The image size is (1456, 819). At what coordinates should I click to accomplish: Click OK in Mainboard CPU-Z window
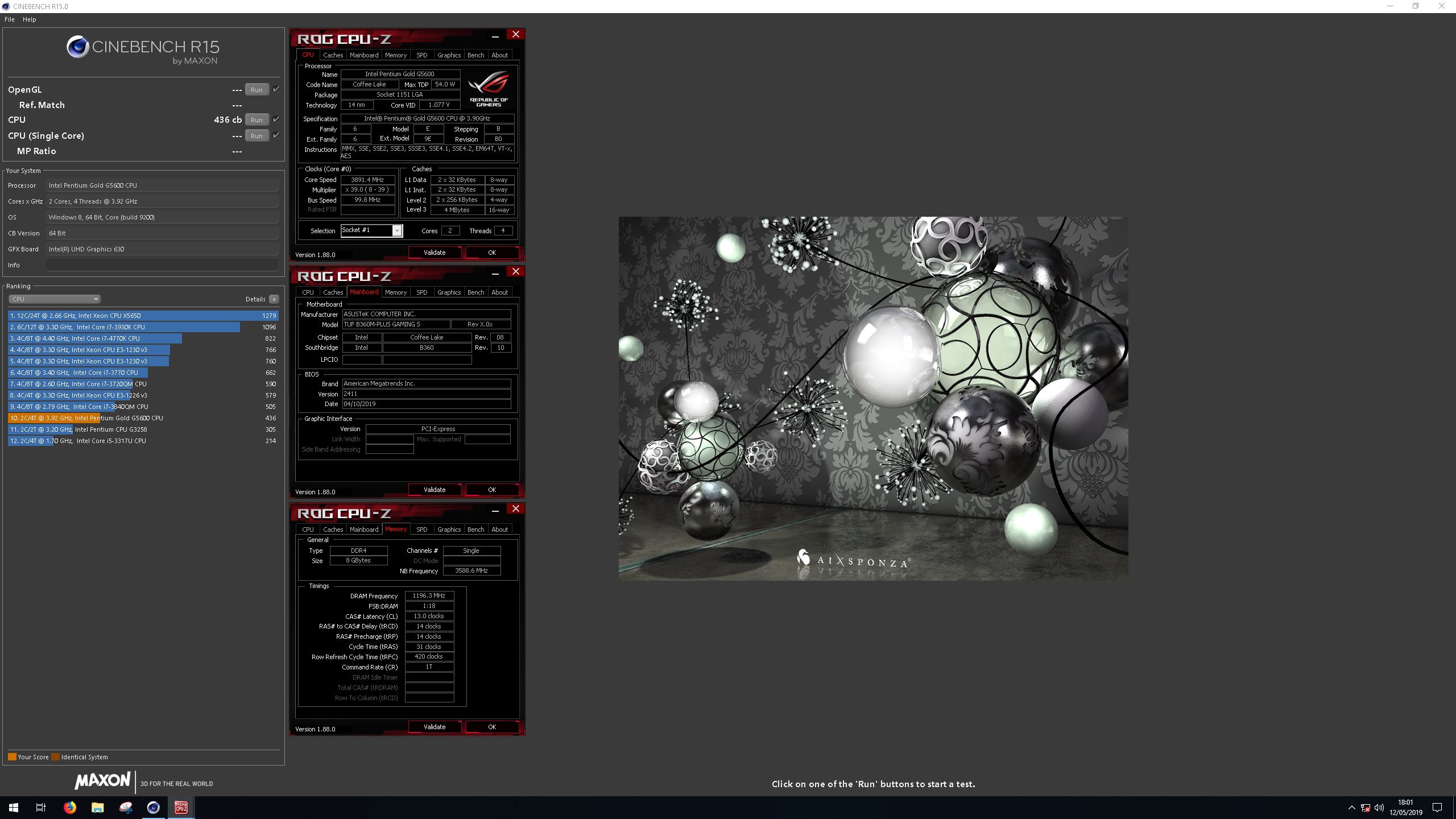click(492, 490)
